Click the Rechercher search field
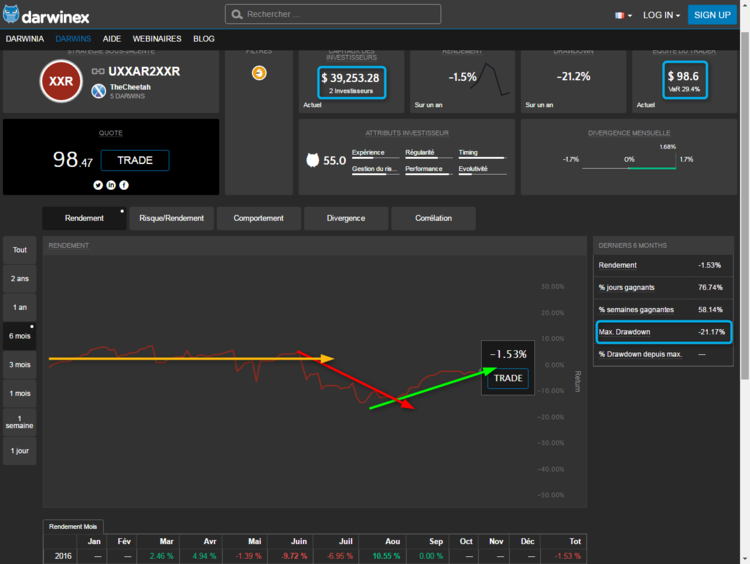750x564 pixels. [333, 14]
